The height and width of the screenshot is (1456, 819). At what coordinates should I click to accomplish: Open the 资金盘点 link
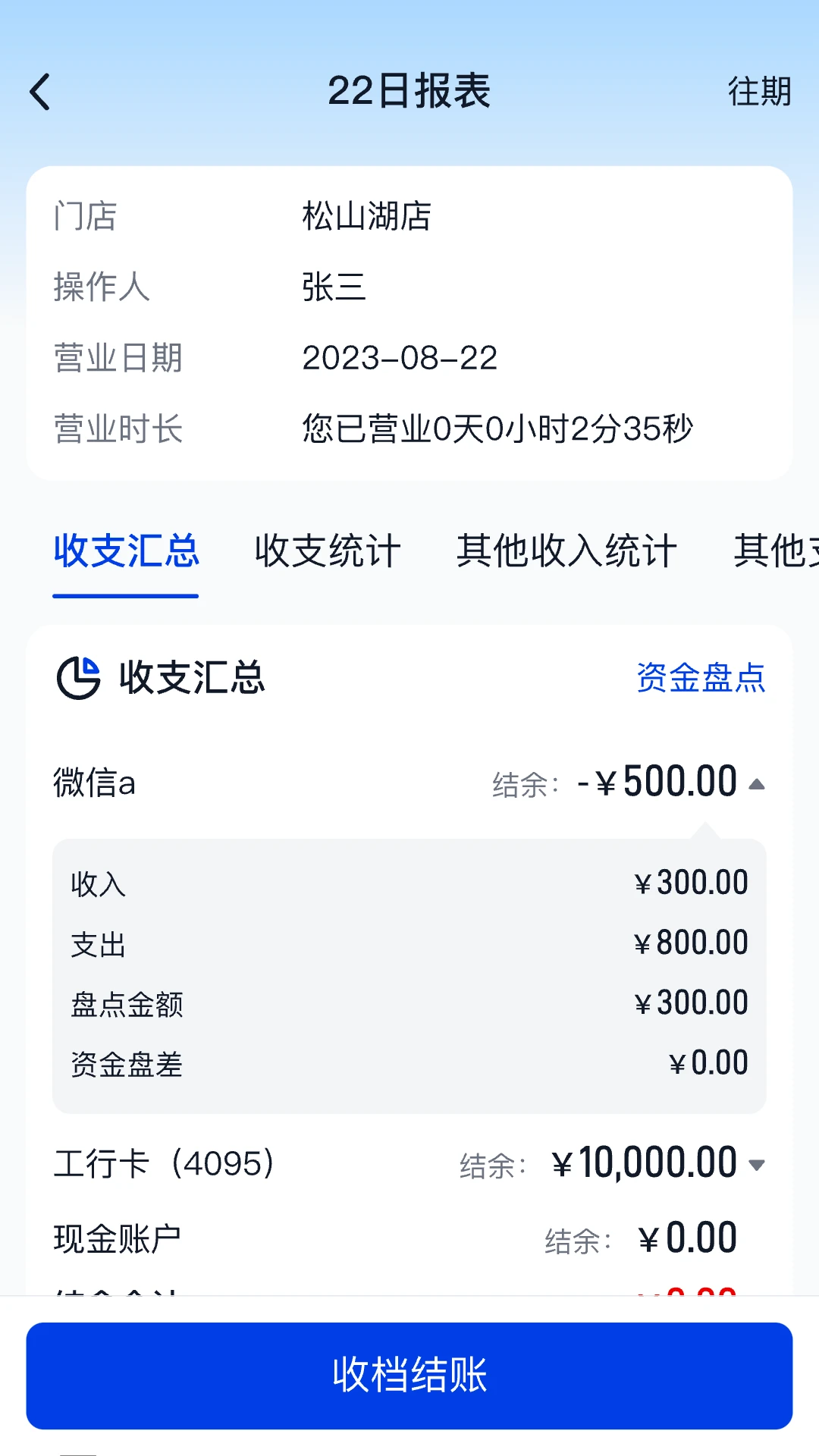(701, 677)
